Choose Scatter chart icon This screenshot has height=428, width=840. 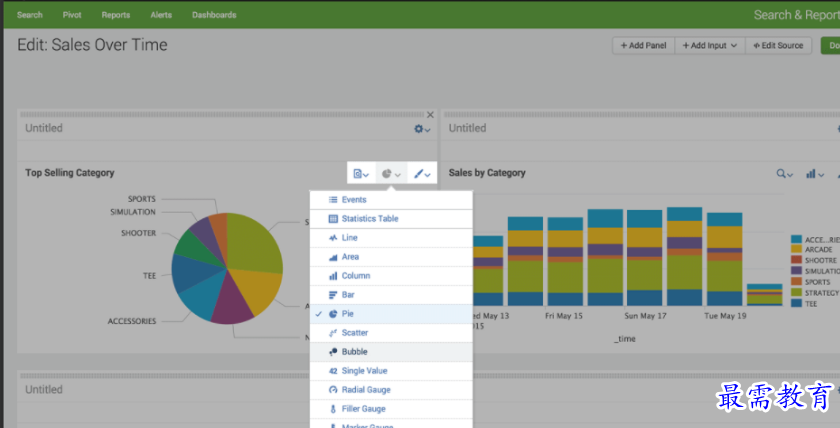(x=333, y=333)
